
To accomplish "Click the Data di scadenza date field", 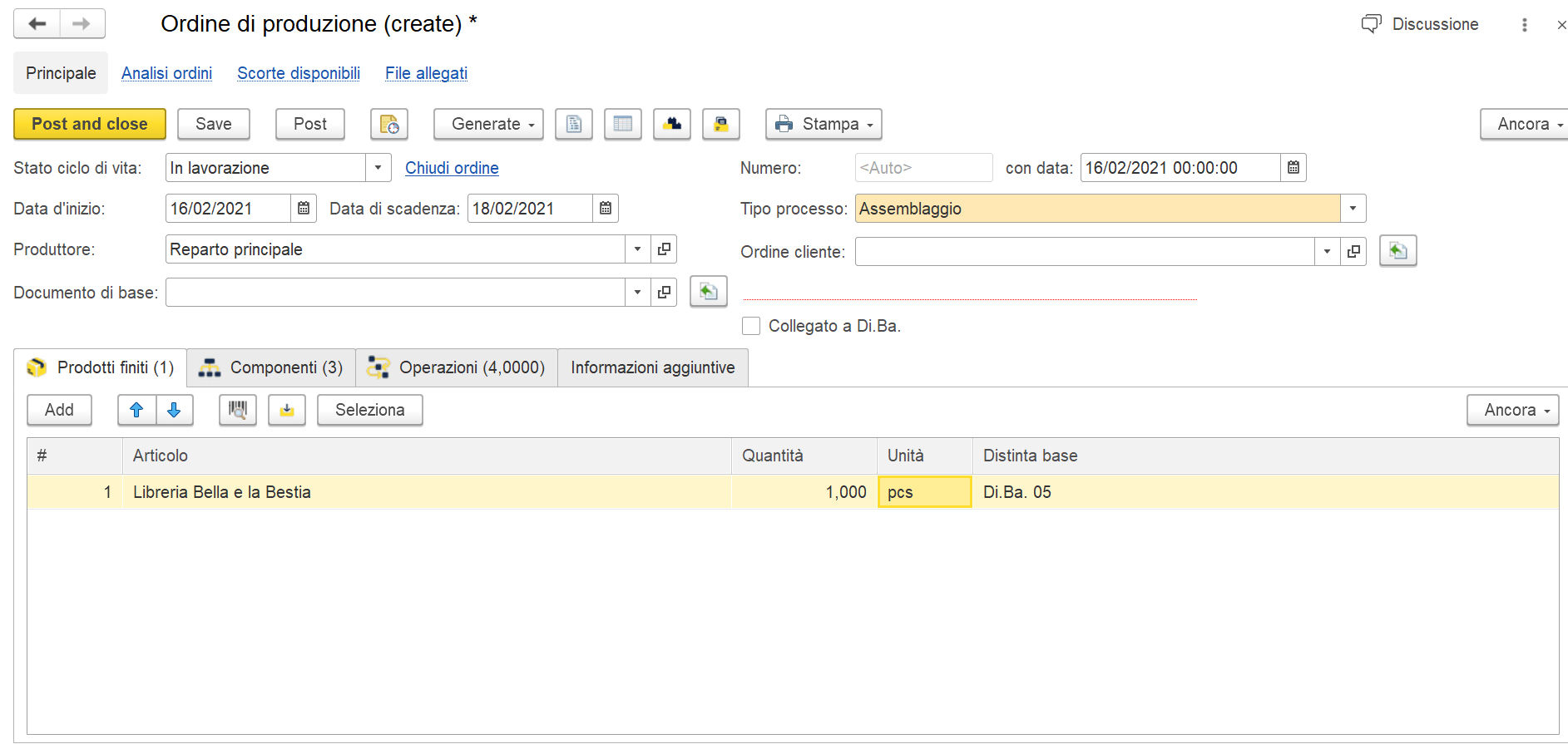I will (x=530, y=209).
